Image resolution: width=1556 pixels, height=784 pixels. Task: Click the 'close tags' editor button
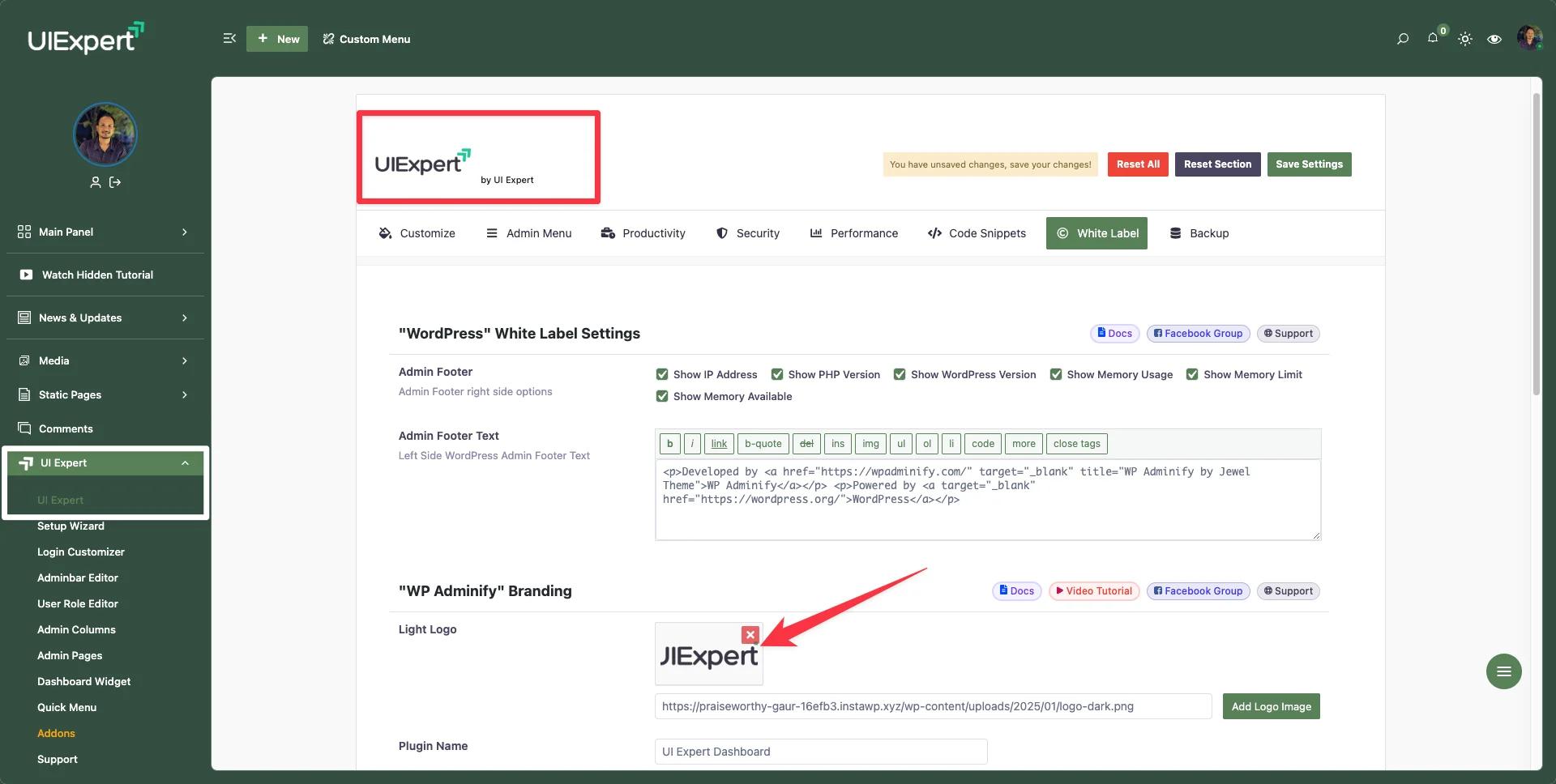(x=1076, y=444)
